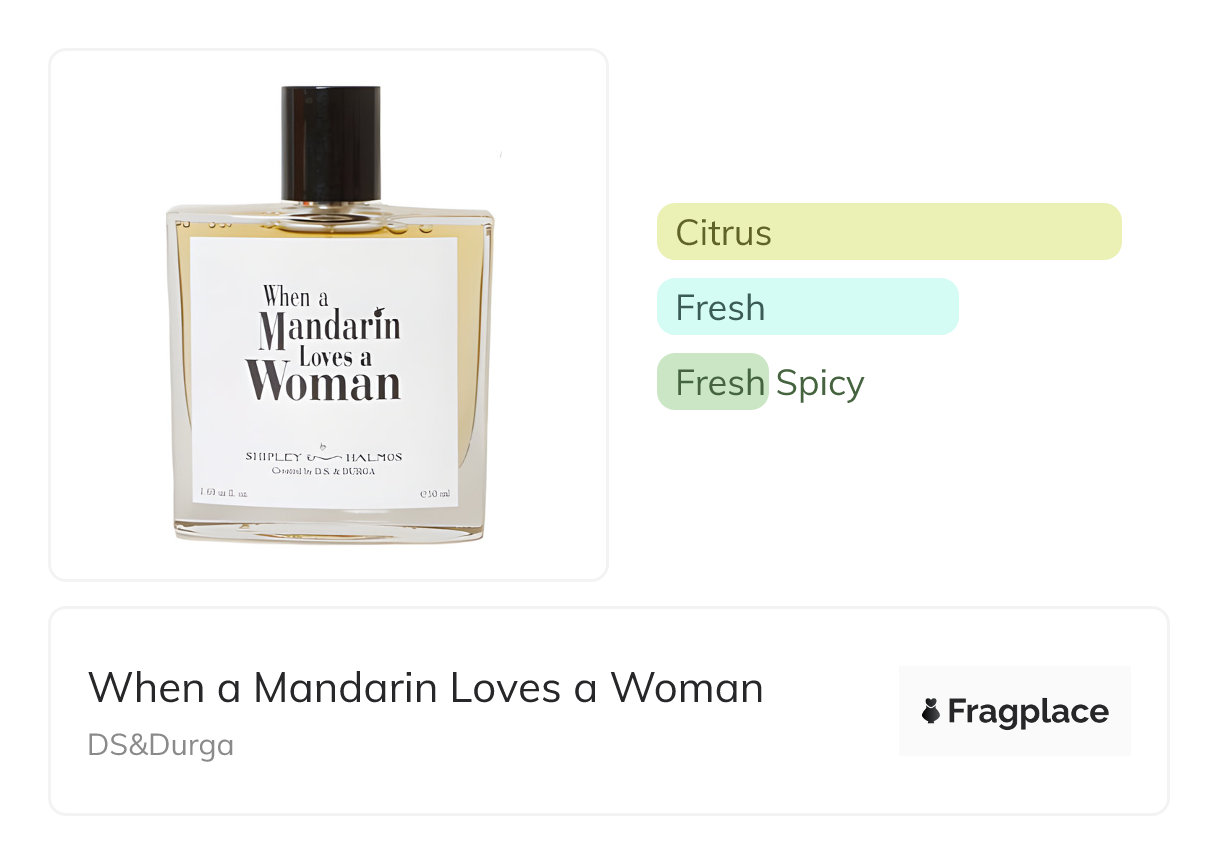Click the Shipley & Halmos text on the bottle
Image resolution: width=1218 pixels, height=864 pixels.
click(x=324, y=456)
